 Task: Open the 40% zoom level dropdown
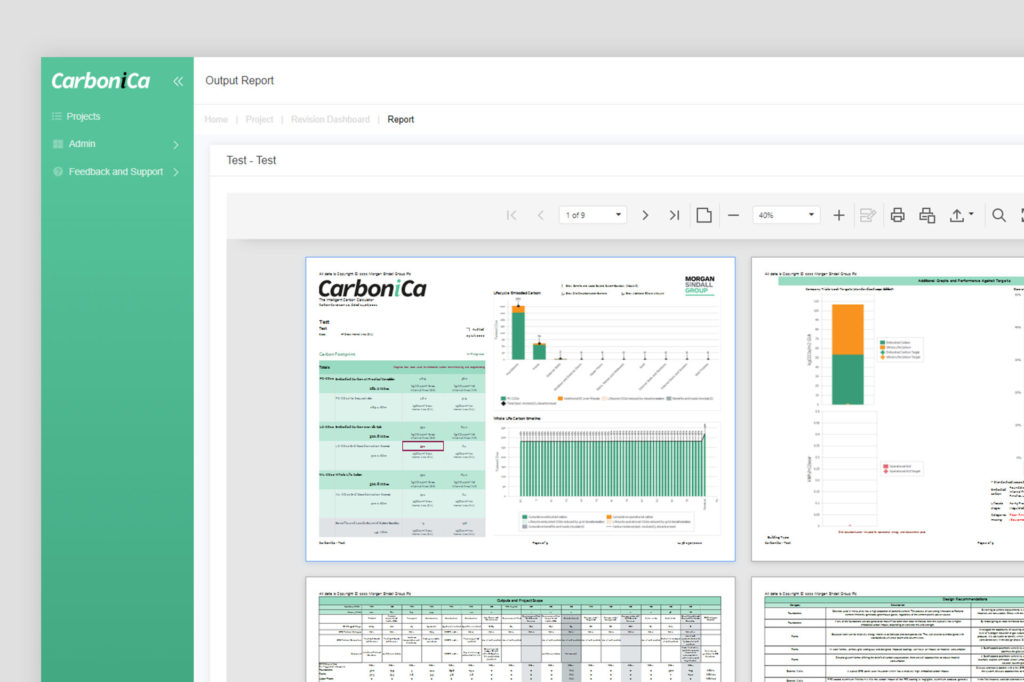(x=786, y=215)
